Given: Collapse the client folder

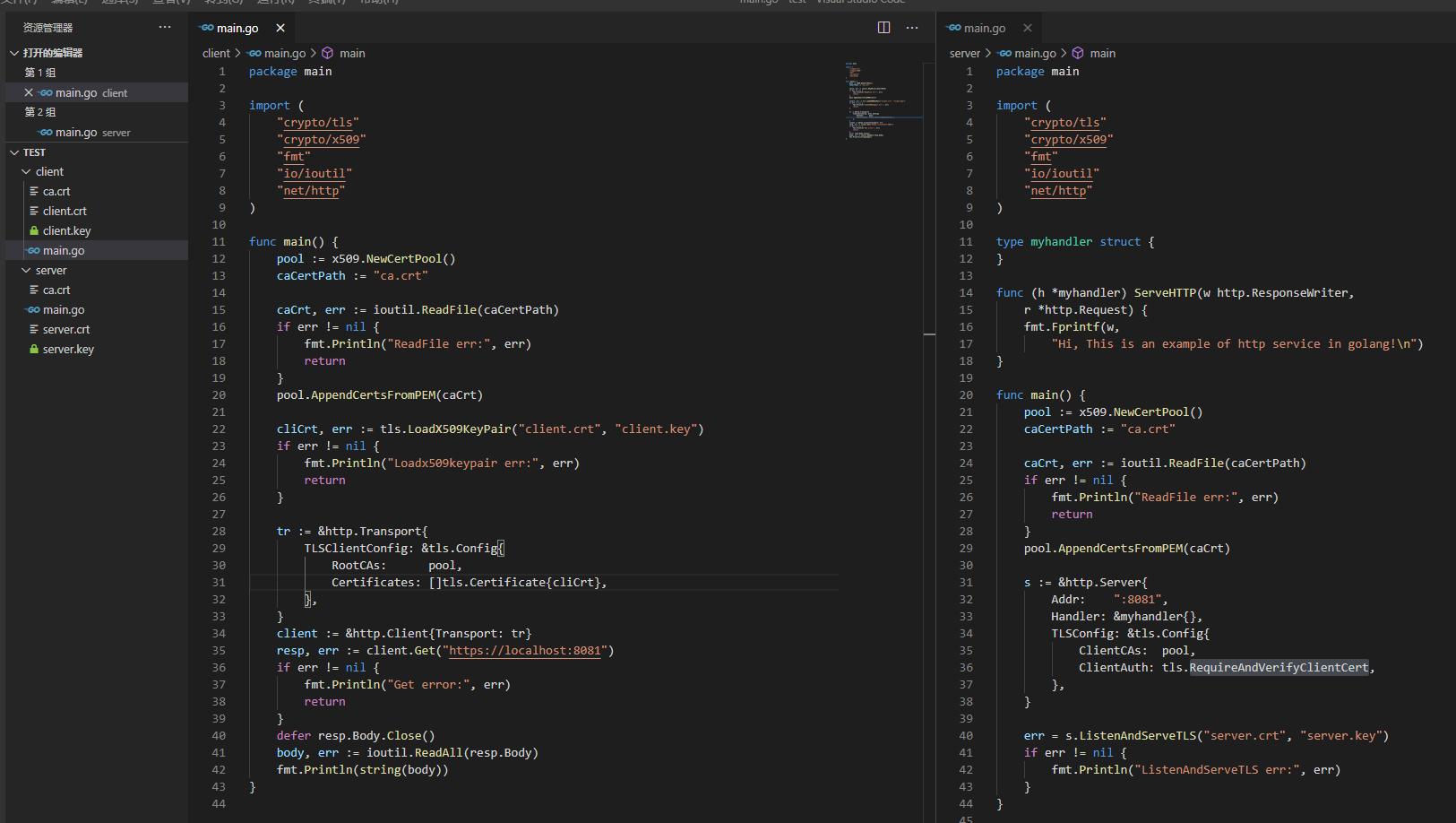Looking at the screenshot, I should tap(26, 171).
